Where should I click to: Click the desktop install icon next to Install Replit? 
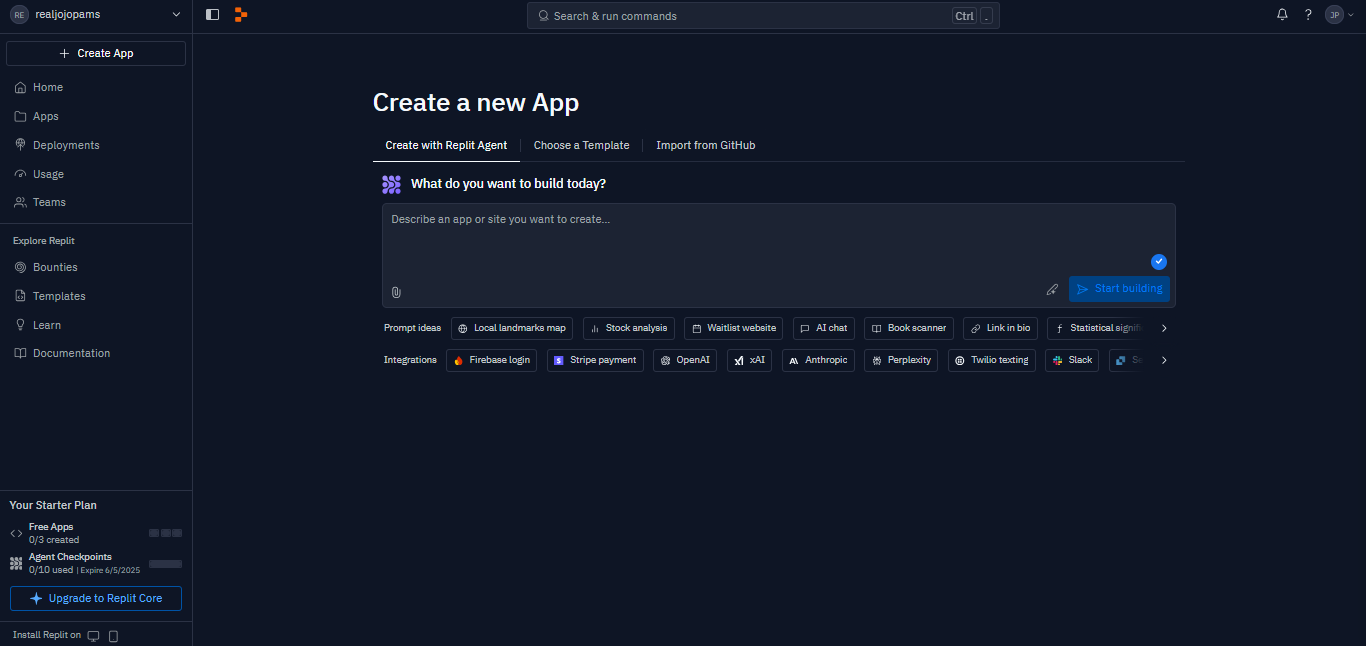[93, 635]
